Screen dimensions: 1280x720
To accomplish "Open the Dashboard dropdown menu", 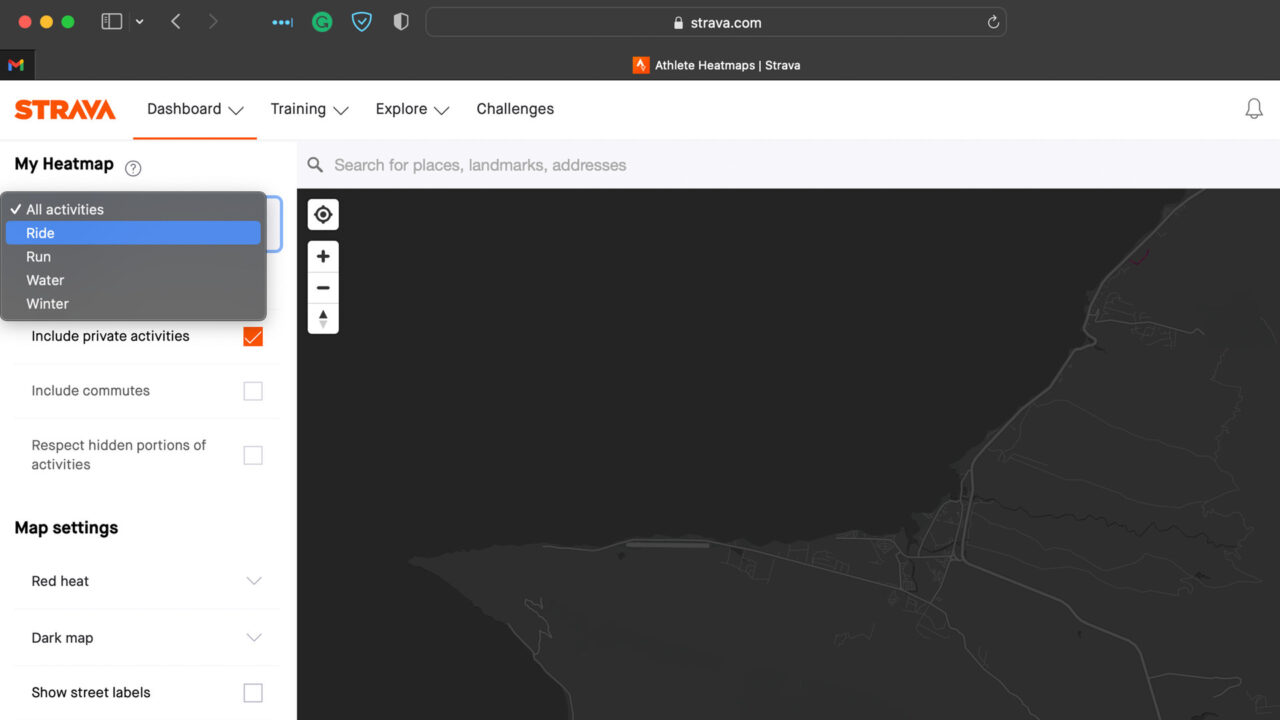I will pos(194,109).
